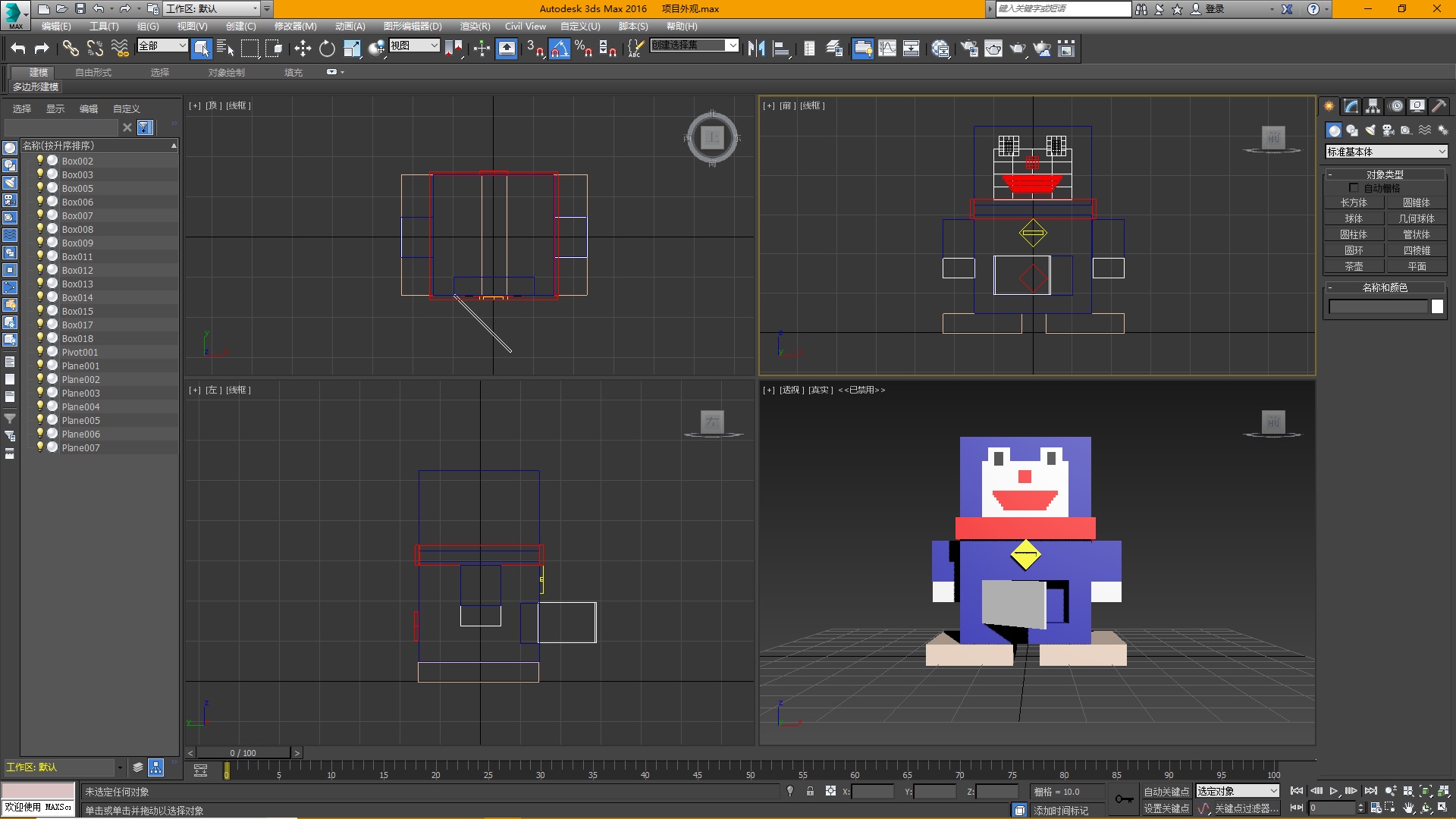Create a 球体 sphere primitive
1456x819 pixels.
point(1354,218)
